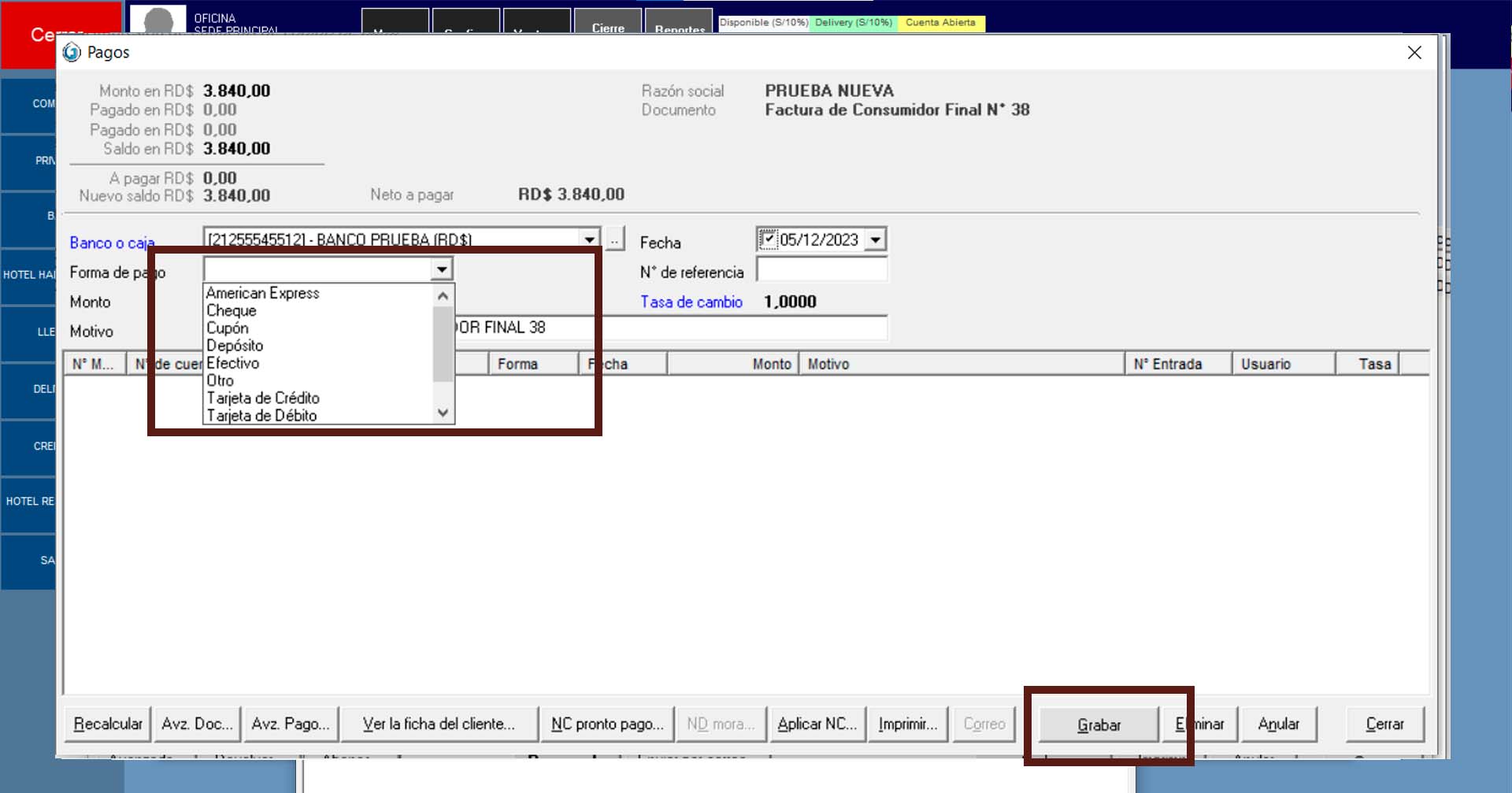Select Cheque in the payment list

[x=231, y=311]
